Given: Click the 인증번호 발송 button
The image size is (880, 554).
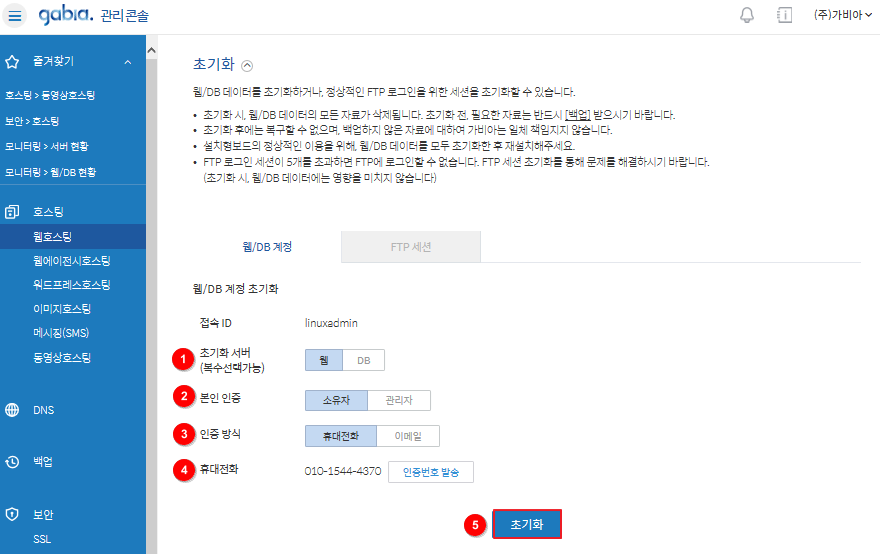Looking at the screenshot, I should (431, 472).
